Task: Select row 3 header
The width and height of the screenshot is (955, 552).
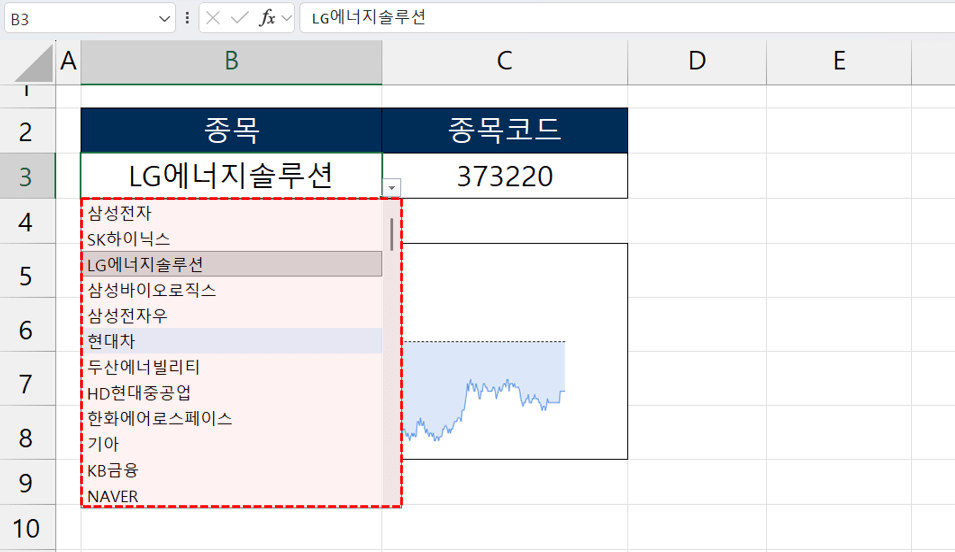Action: [27, 176]
